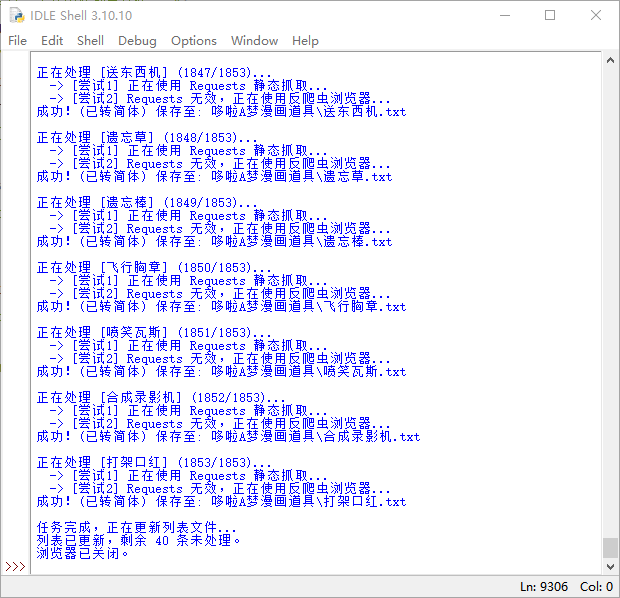The image size is (620, 598).
Task: Open the Help menu
Action: tap(305, 41)
